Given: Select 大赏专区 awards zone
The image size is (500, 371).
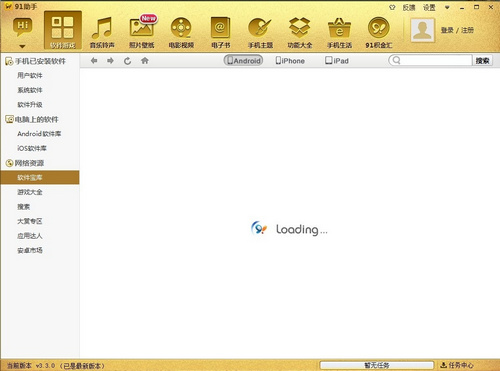Looking at the screenshot, I should [30, 221].
